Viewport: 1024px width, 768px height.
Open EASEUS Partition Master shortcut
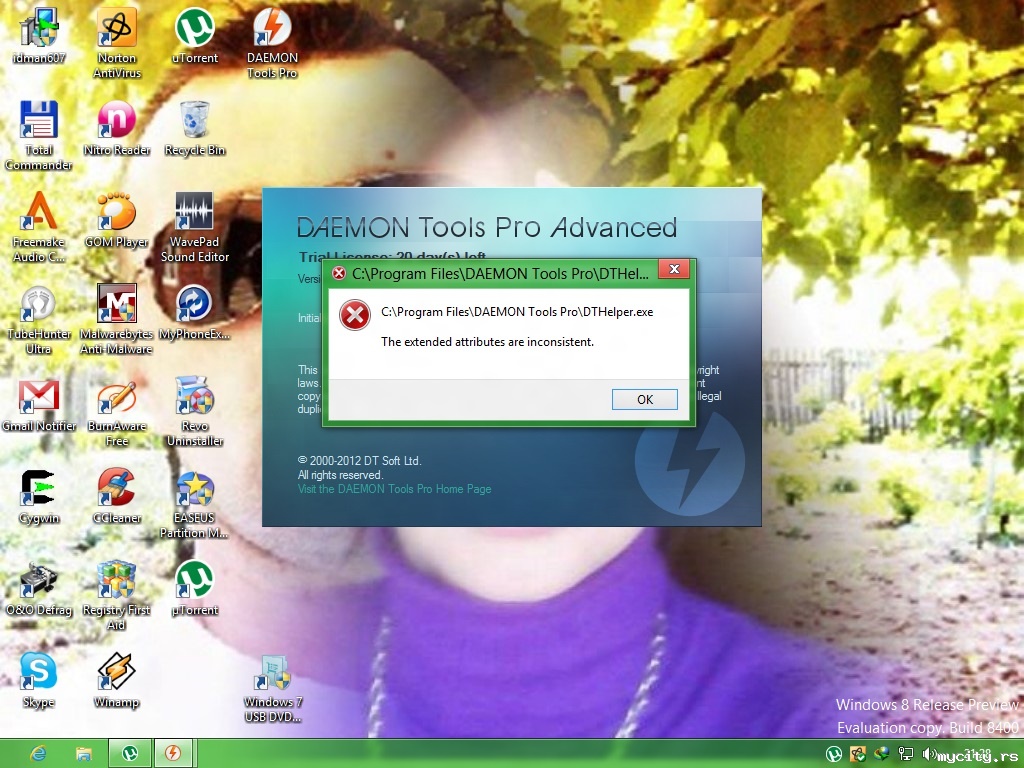[195, 504]
